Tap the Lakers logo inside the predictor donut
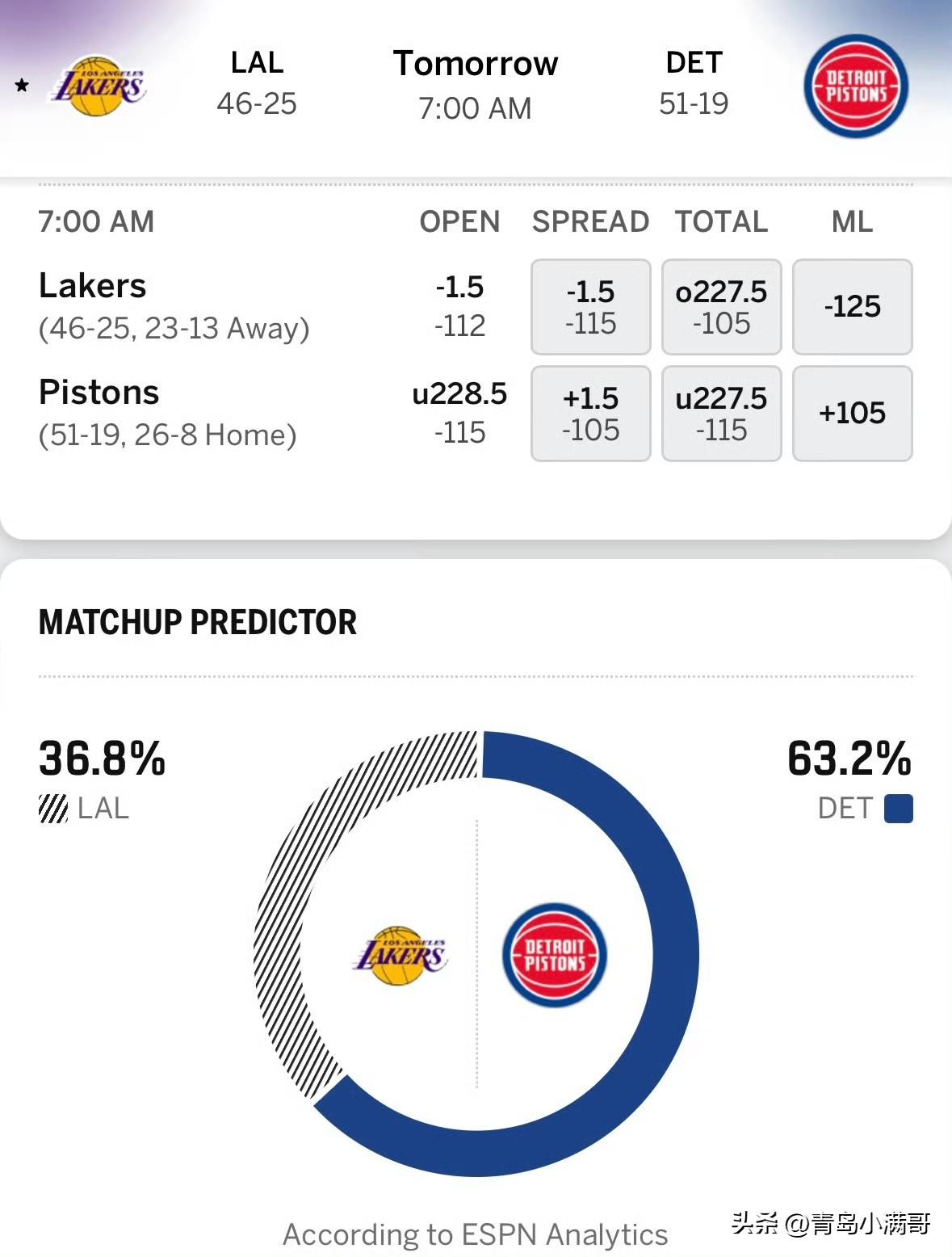The height and width of the screenshot is (1257, 952). [400, 955]
